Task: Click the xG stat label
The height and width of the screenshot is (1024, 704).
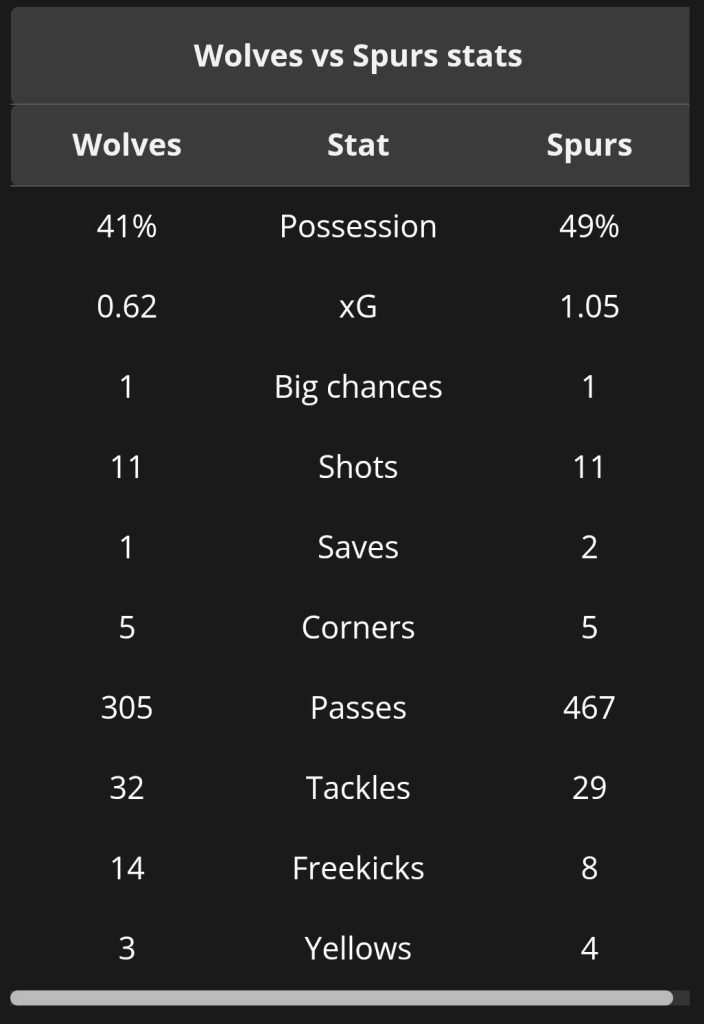Action: (x=358, y=307)
